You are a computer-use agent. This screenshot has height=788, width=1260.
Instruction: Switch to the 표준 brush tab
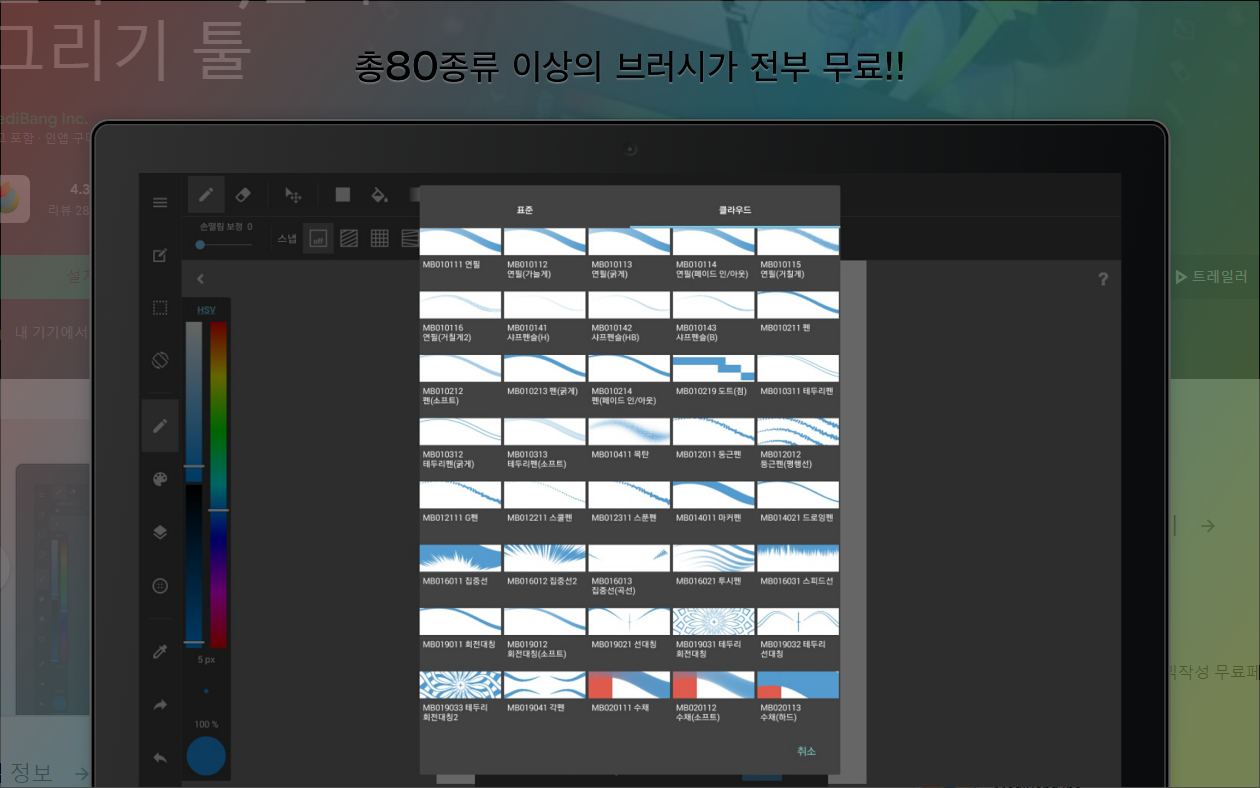[526, 209]
